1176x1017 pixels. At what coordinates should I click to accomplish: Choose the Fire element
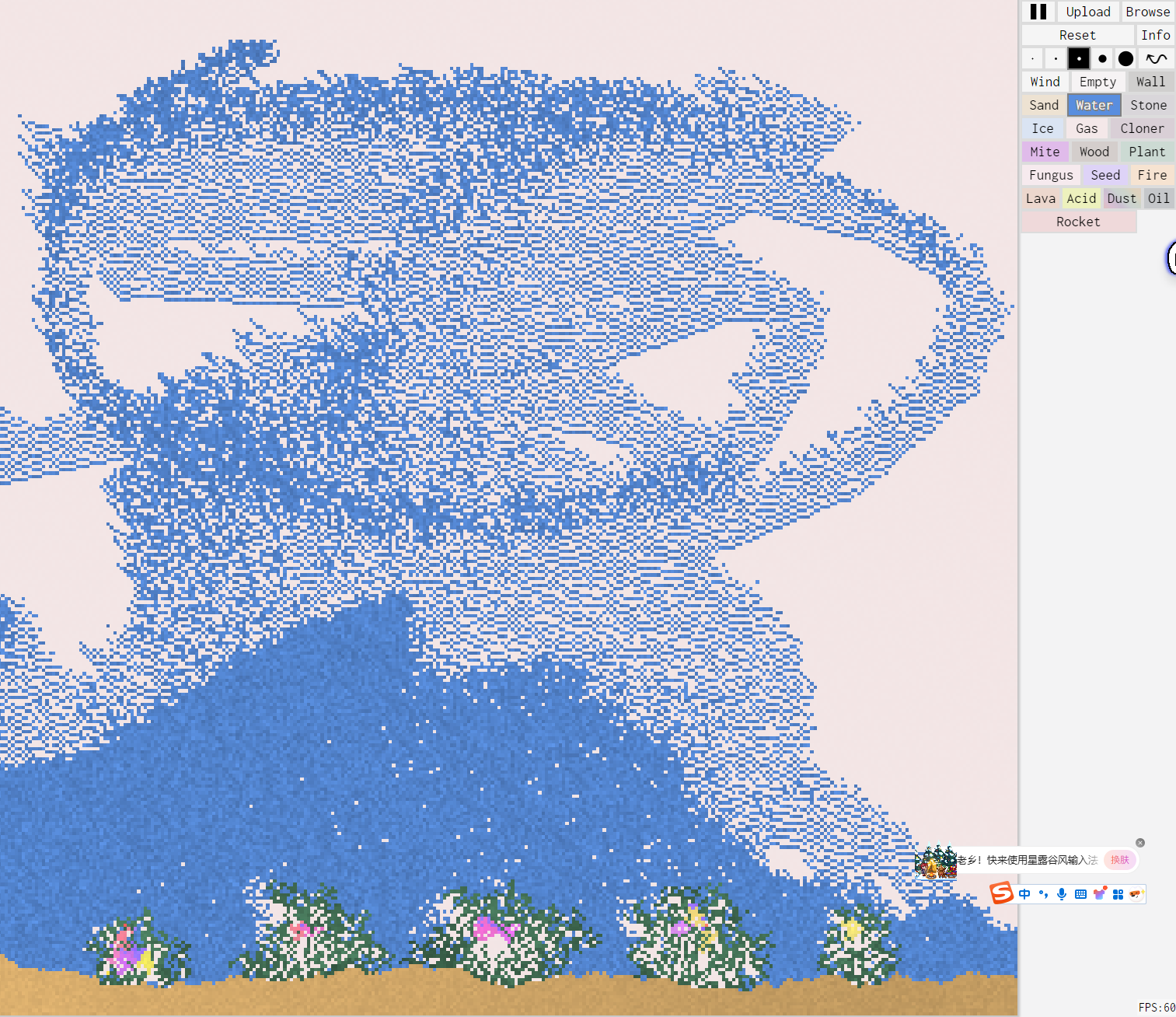point(1152,175)
